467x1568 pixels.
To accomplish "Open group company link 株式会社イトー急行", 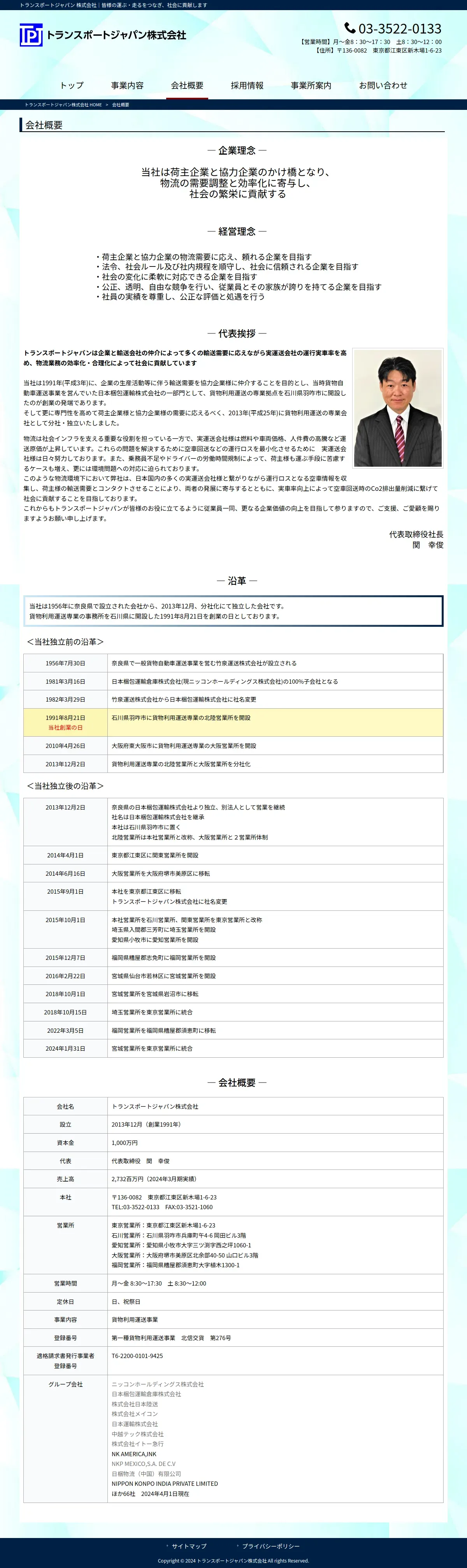I will tap(137, 1443).
